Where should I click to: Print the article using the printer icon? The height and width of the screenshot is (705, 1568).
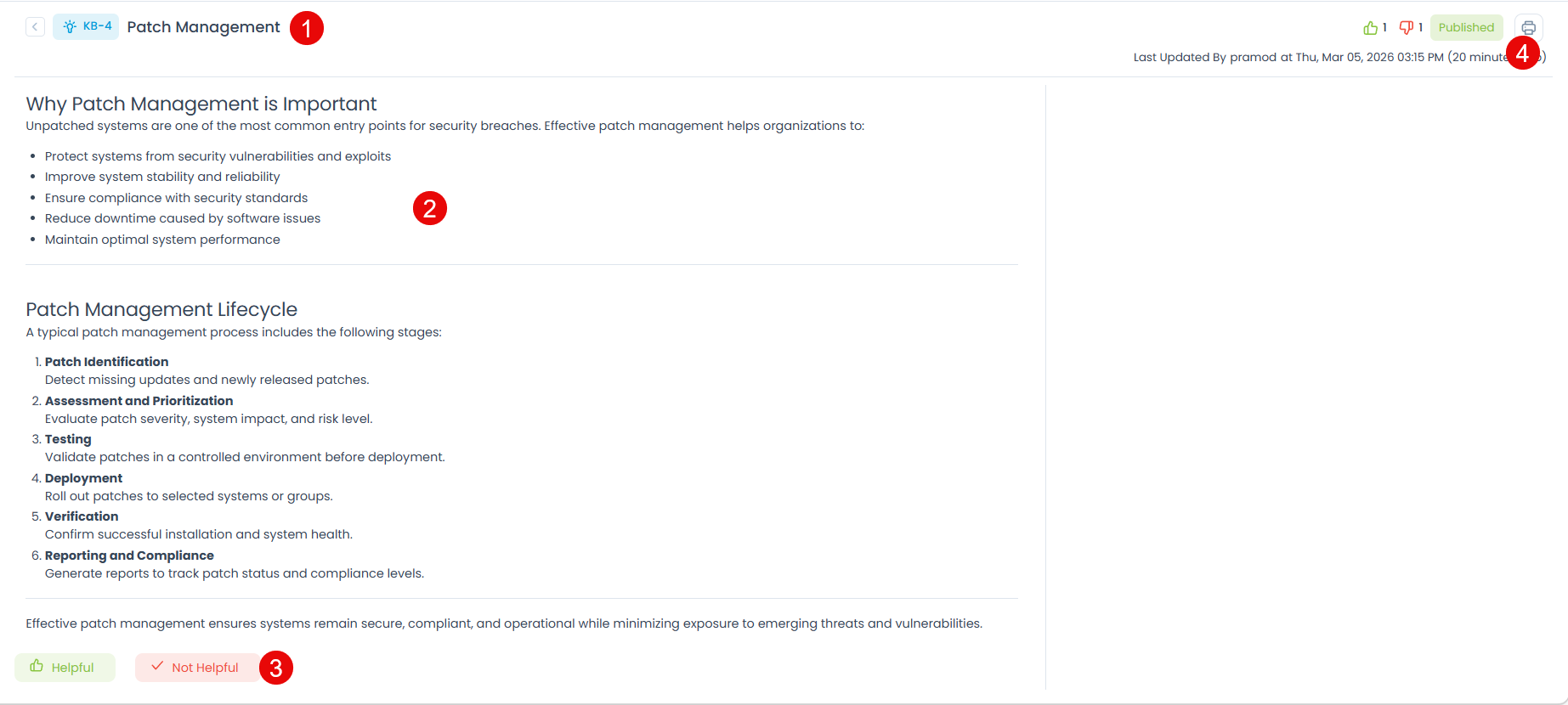tap(1528, 27)
